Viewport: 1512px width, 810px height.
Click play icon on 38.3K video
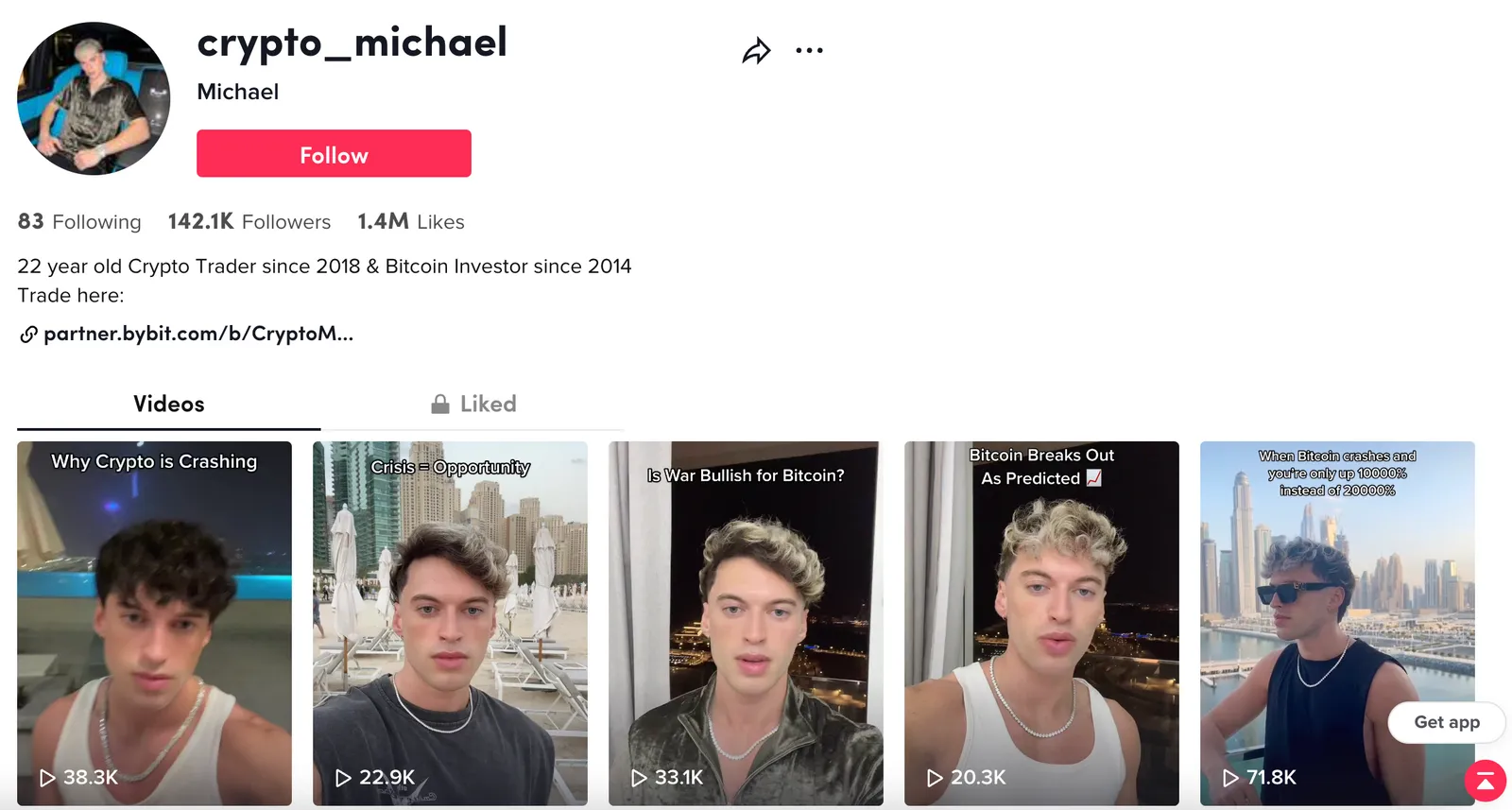click(47, 778)
